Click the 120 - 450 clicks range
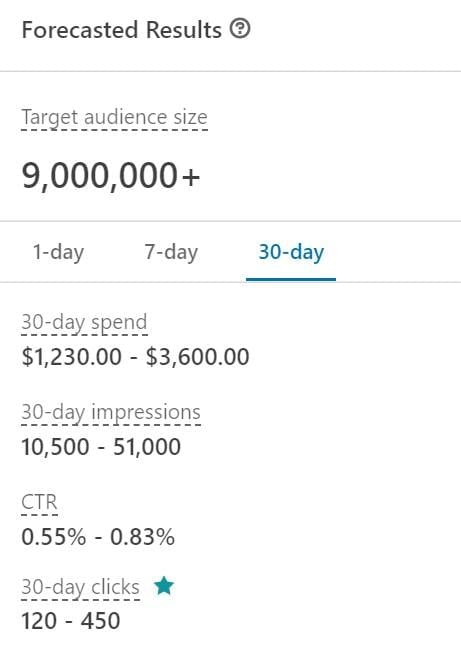461x648 pixels. click(71, 621)
